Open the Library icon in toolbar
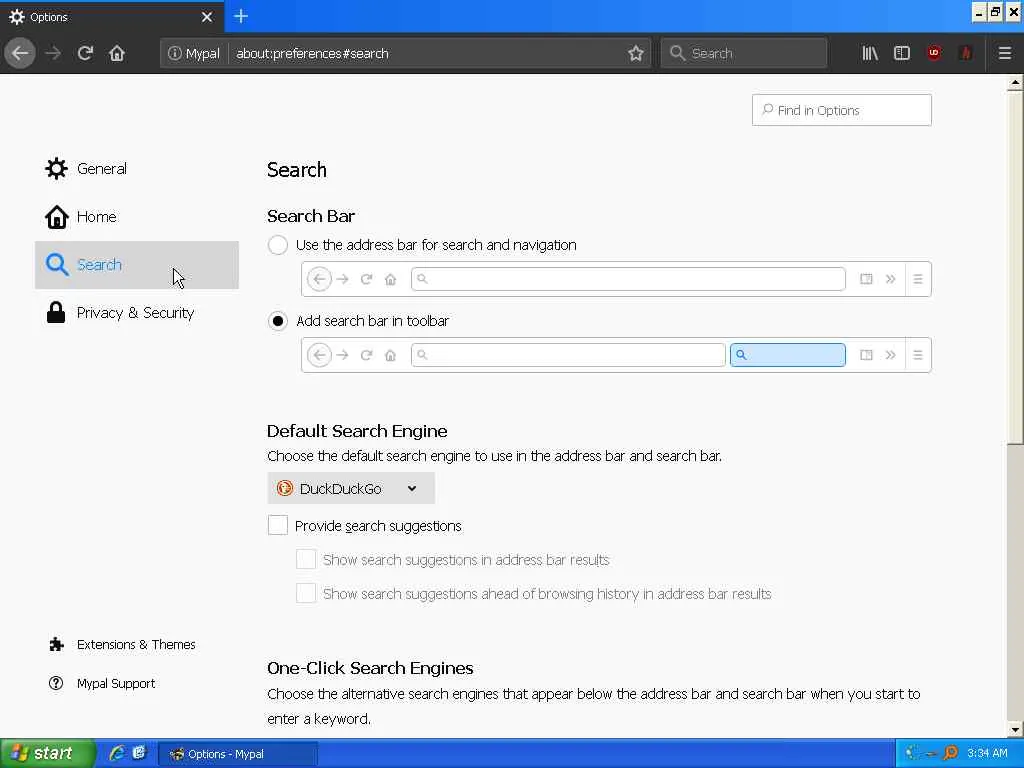 coord(870,53)
